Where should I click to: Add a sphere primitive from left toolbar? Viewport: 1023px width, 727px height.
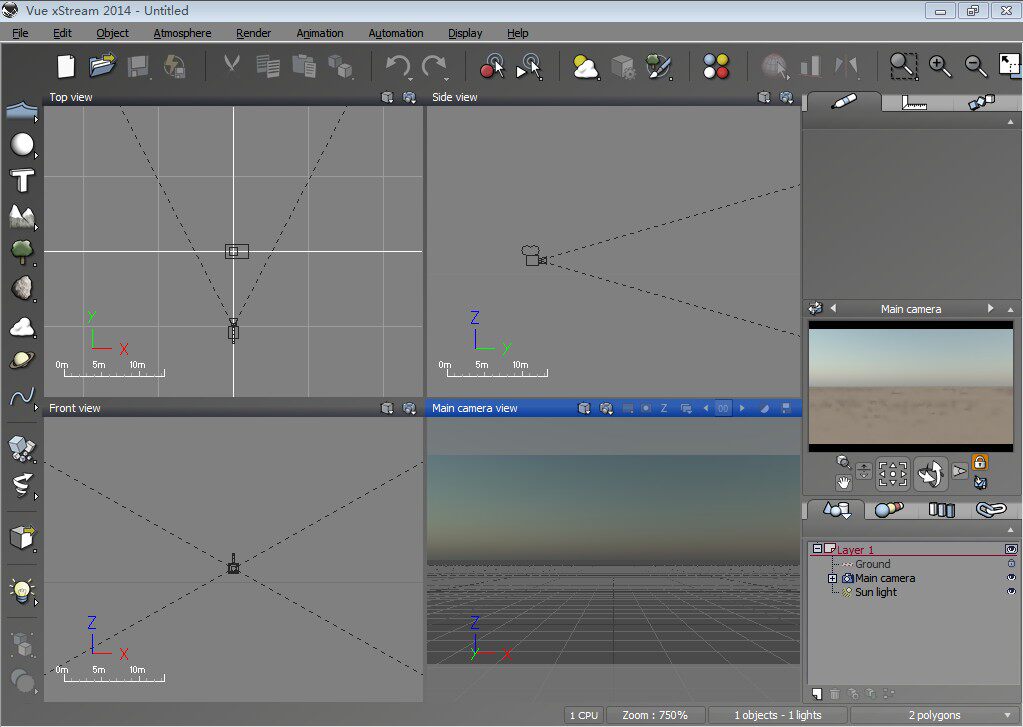[22, 145]
